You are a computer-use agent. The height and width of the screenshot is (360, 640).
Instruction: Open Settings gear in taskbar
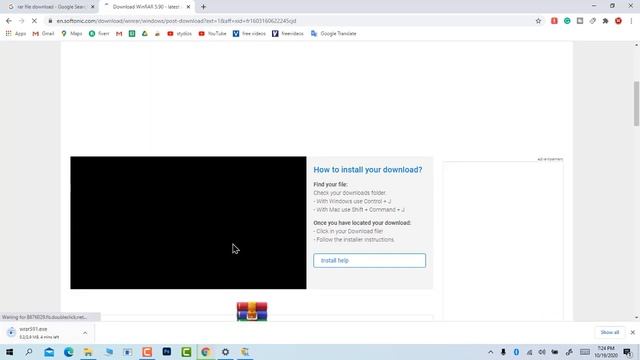[x=225, y=352]
